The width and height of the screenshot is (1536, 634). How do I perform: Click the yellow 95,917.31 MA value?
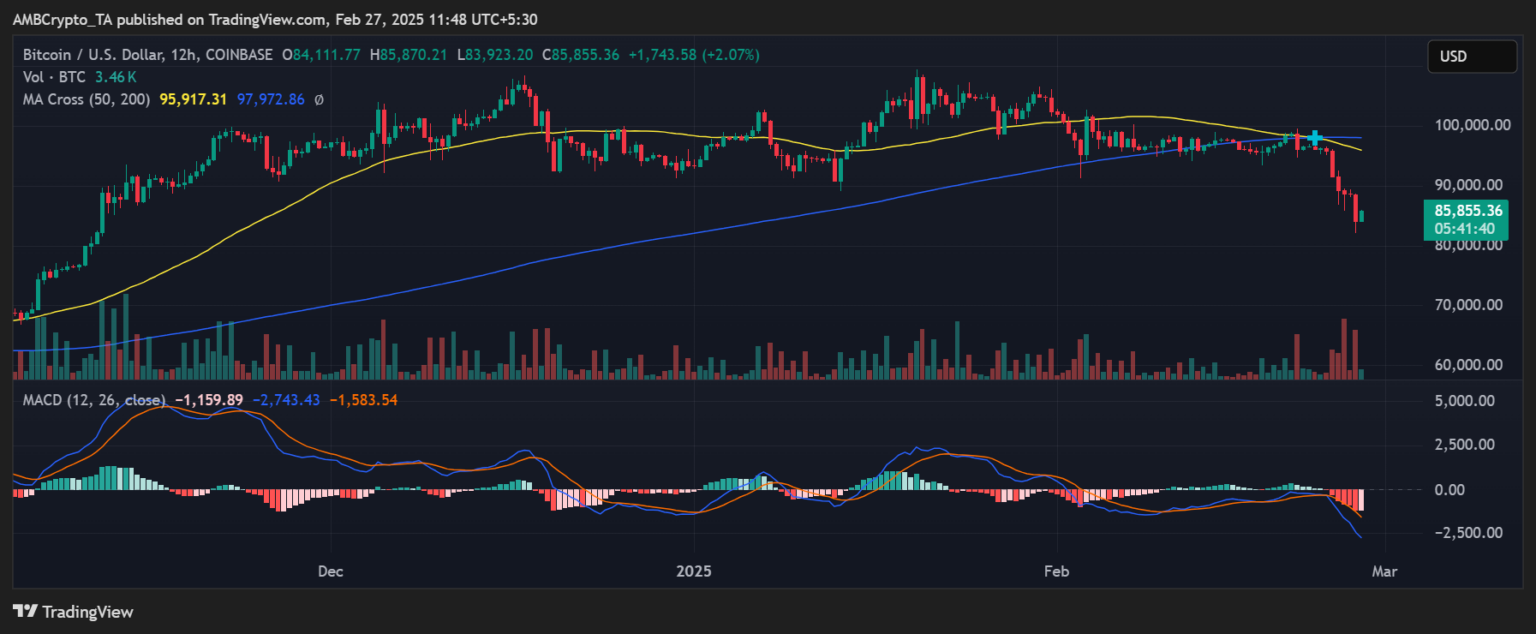point(193,100)
